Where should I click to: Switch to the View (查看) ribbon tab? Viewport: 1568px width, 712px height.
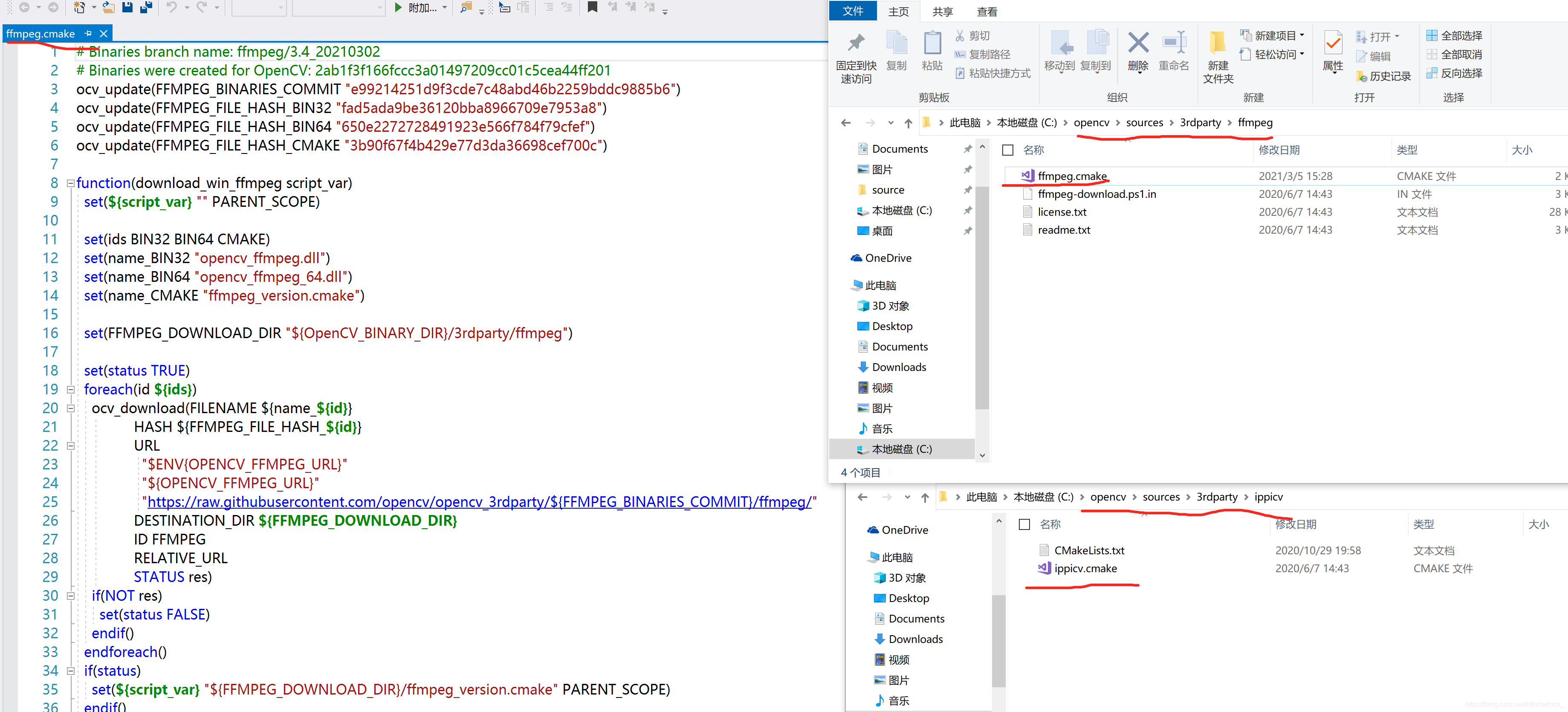987,12
